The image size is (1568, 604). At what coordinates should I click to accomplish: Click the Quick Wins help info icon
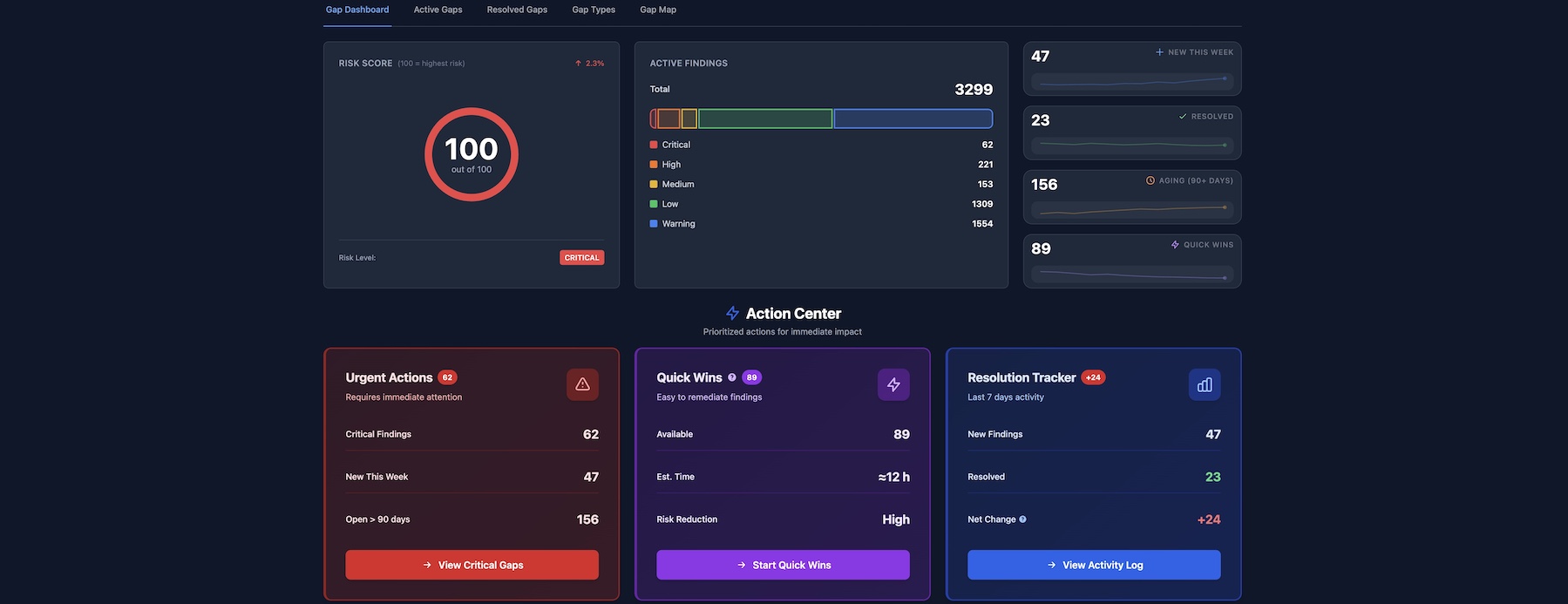[732, 377]
